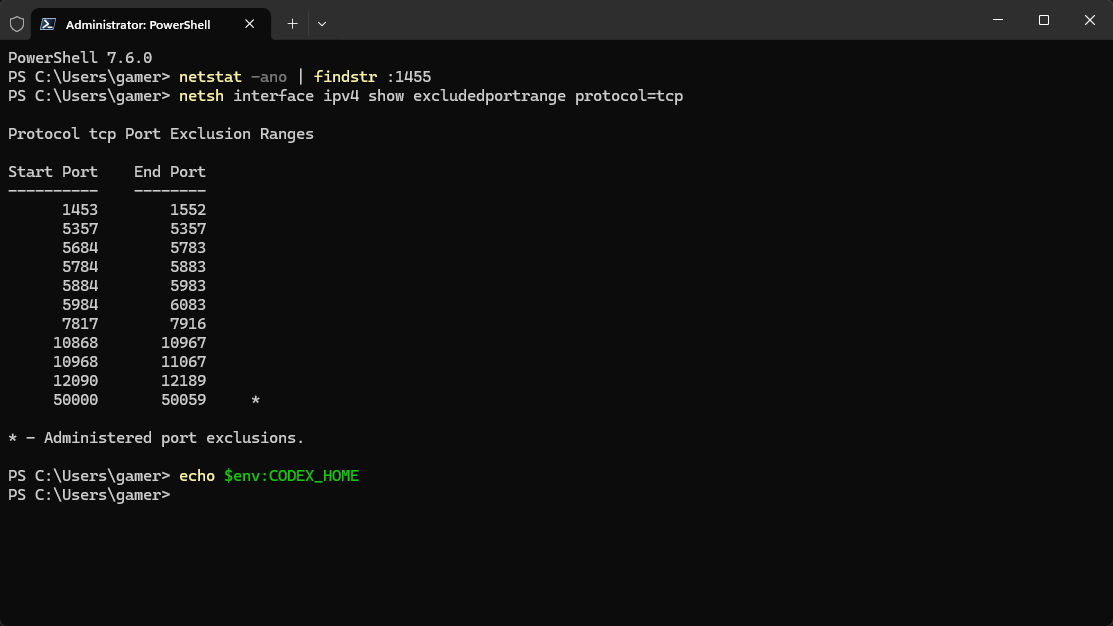Click the asterisk beside the 50059 row

click(256, 400)
